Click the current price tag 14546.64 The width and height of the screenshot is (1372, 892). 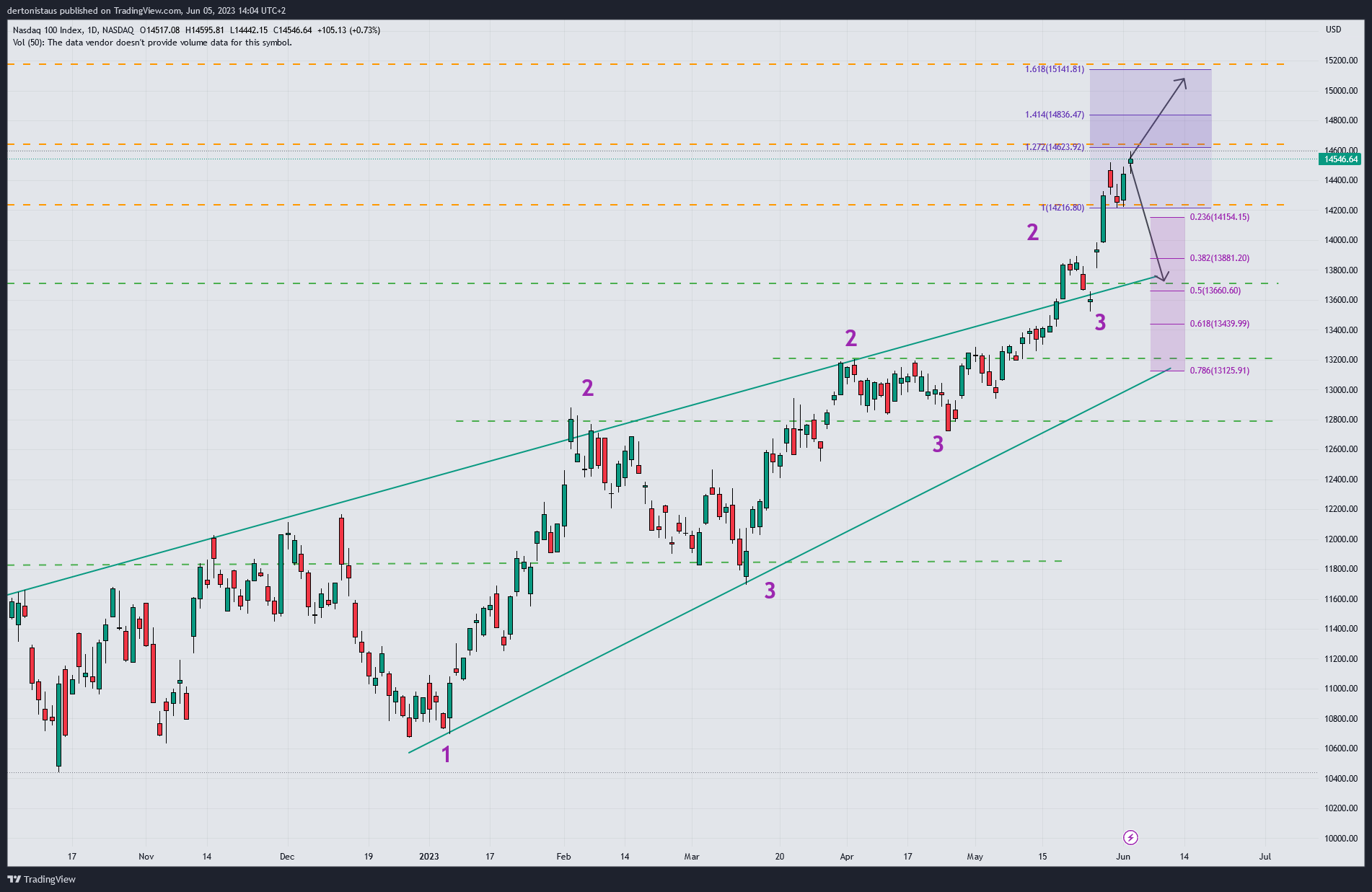tap(1340, 159)
